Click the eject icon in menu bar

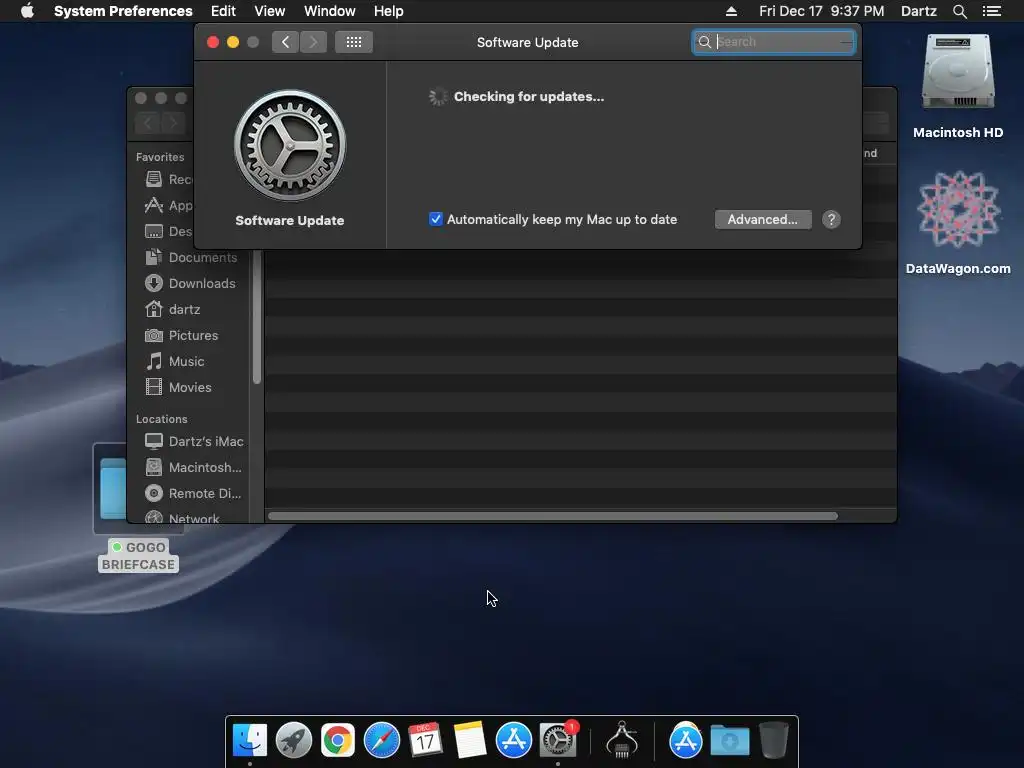point(731,11)
